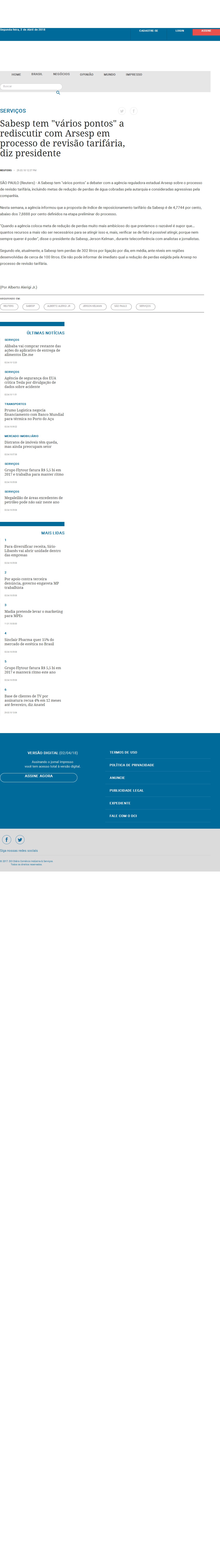Open the NEGÓCIOS section
Image resolution: width=220 pixels, height=1568 pixels.
click(x=61, y=74)
